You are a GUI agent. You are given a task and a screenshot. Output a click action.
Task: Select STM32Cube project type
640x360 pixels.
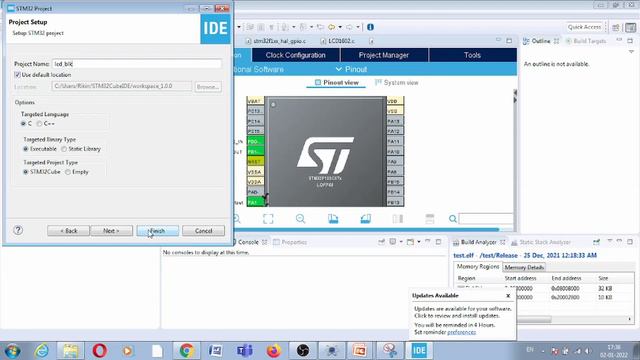click(26, 172)
